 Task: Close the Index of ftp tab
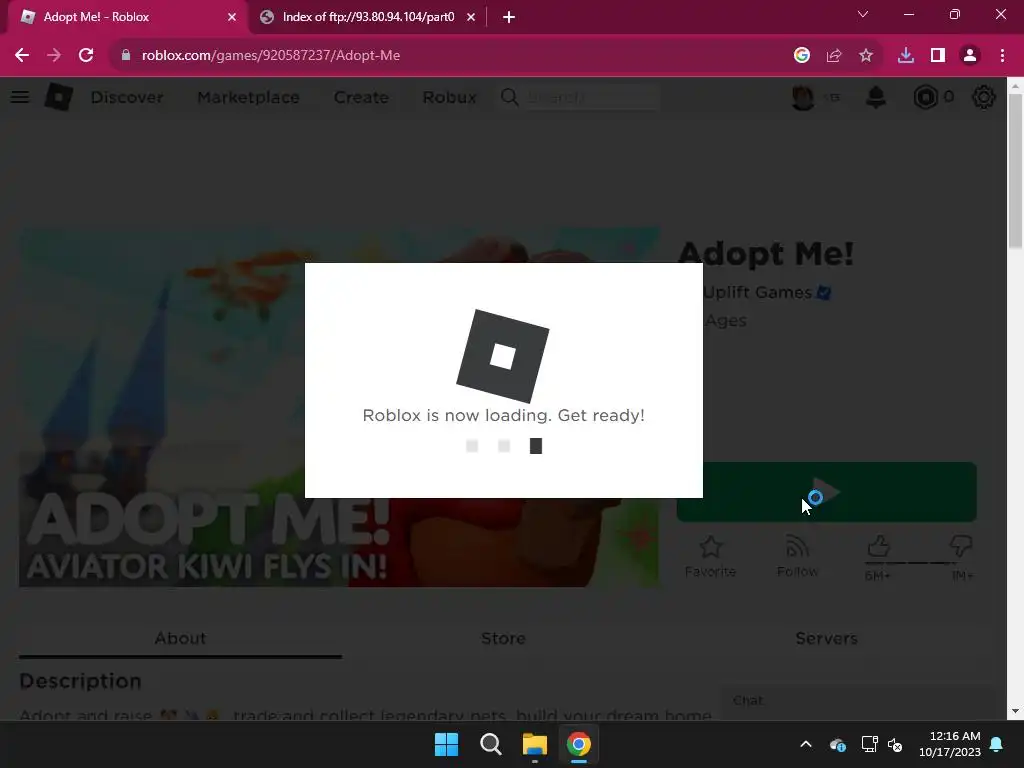471,17
